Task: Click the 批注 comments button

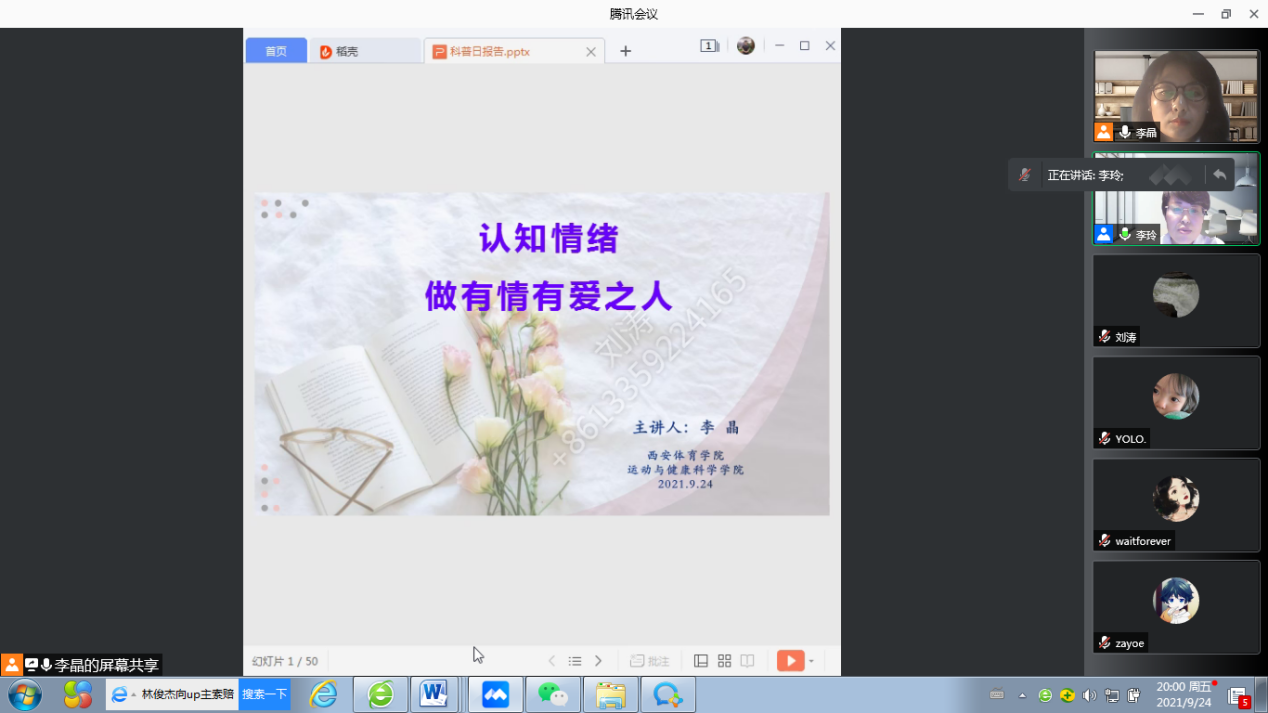Action: (x=650, y=661)
